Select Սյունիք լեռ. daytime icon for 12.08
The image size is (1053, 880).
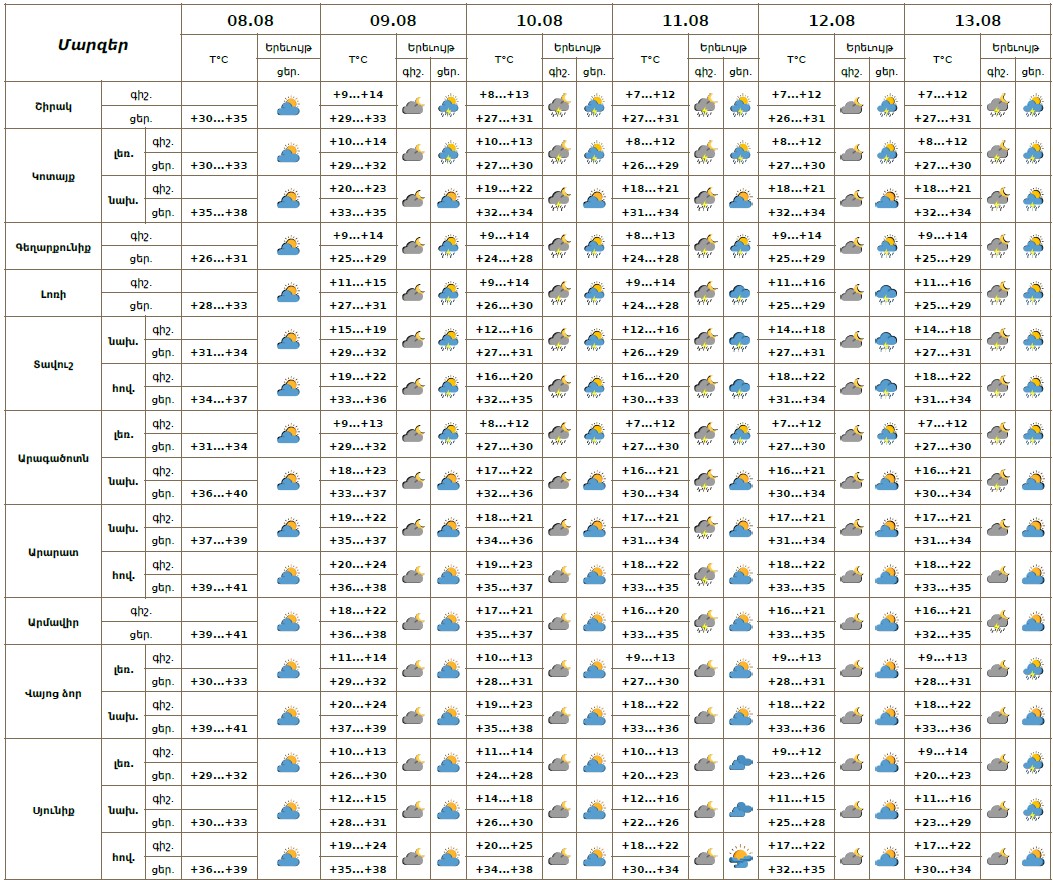[x=886, y=763]
